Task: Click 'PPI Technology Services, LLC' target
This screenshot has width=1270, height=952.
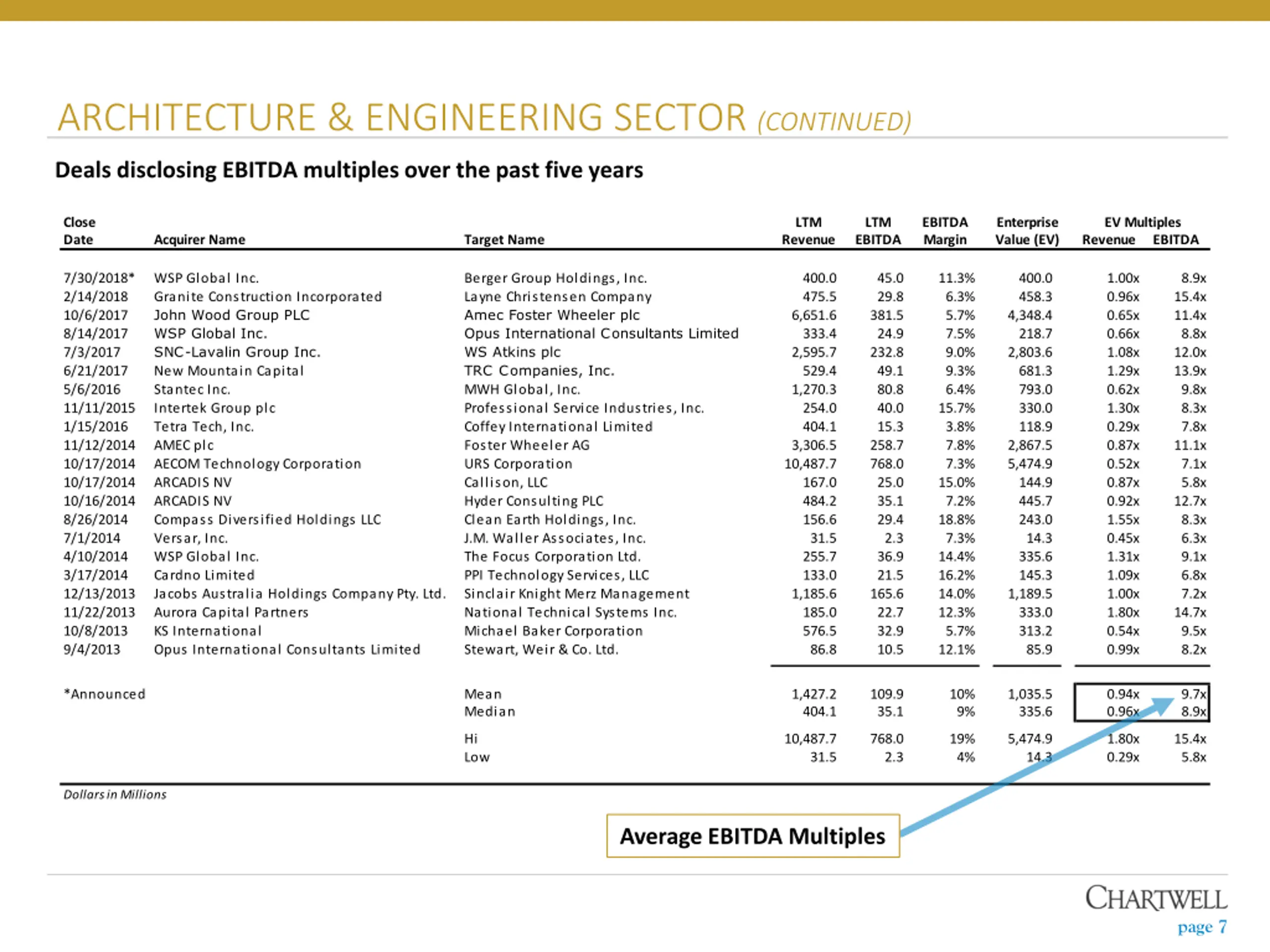Action: pyautogui.click(x=556, y=575)
